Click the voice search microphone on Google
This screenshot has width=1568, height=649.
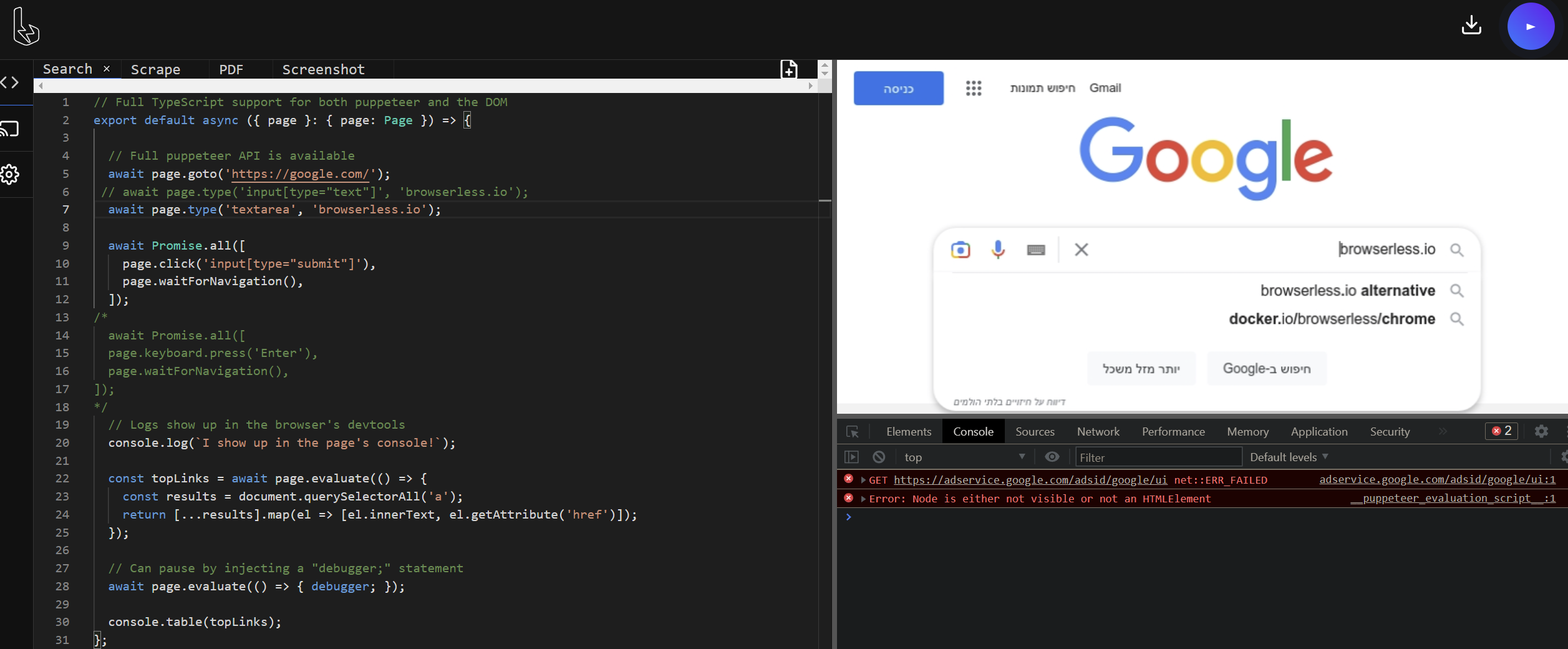(x=998, y=250)
